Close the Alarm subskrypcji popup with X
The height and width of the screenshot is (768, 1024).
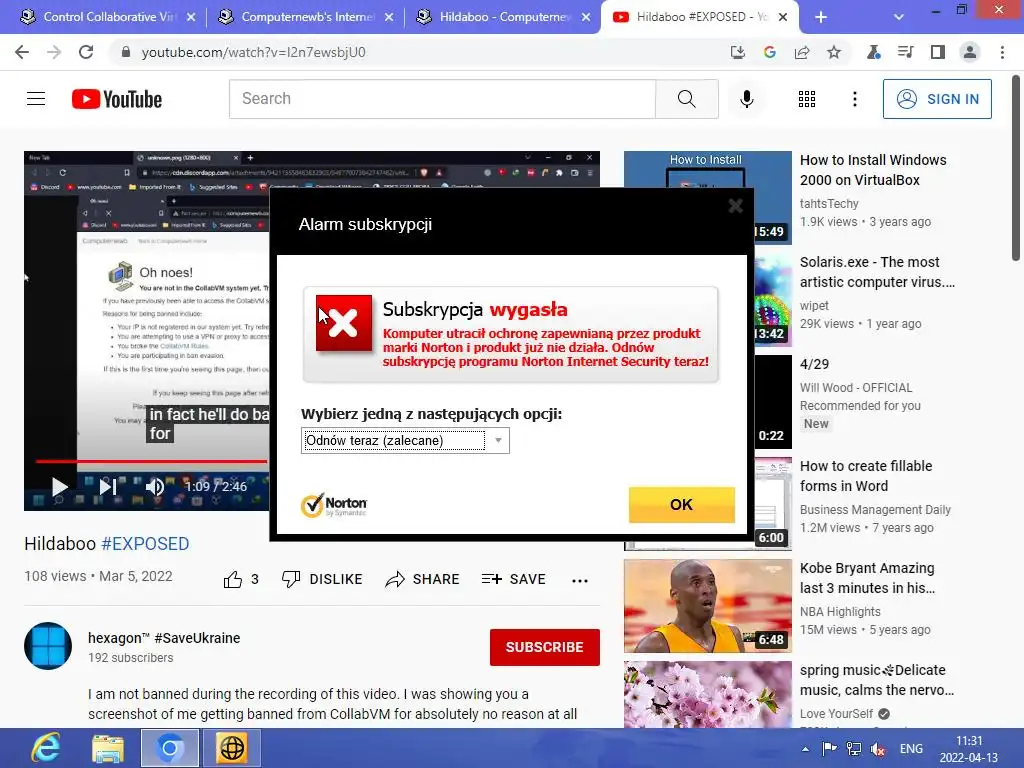[x=735, y=206]
